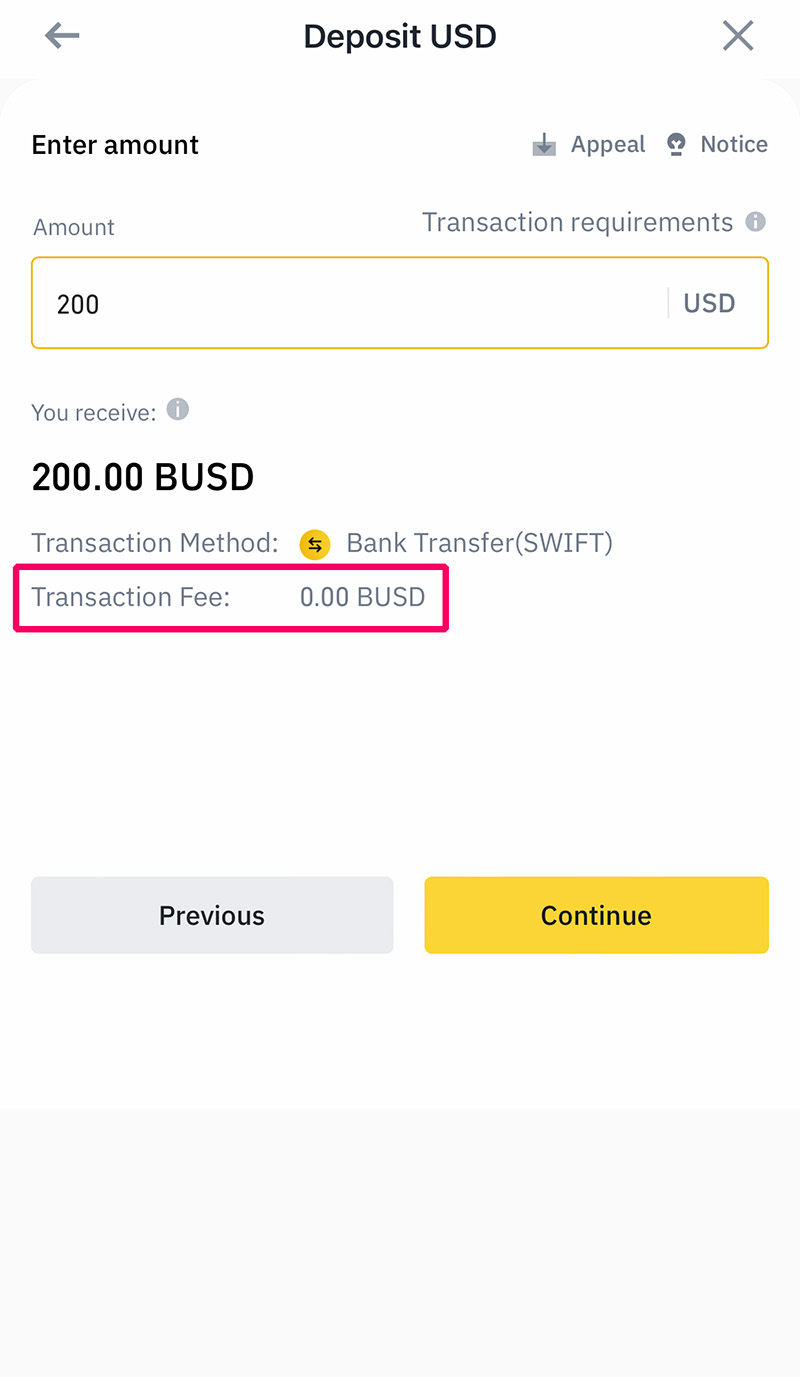Open the Appeal download icon
This screenshot has width=800, height=1377.
tap(543, 144)
